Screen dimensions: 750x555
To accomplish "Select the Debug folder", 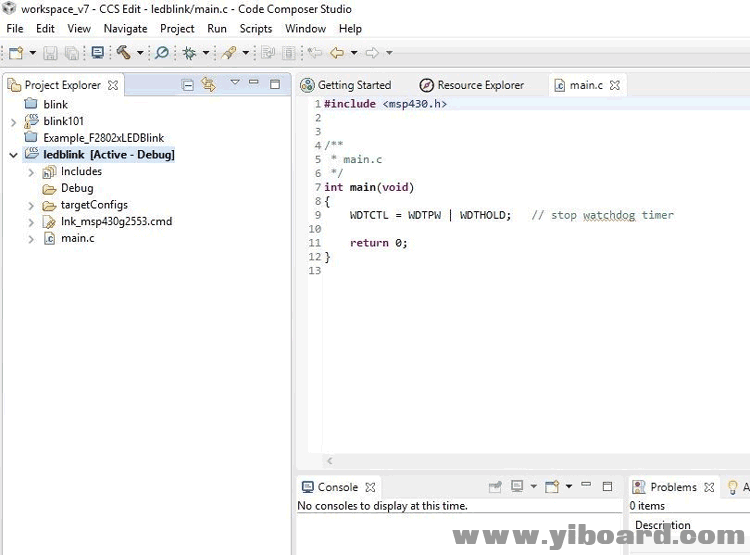I will coord(68,188).
